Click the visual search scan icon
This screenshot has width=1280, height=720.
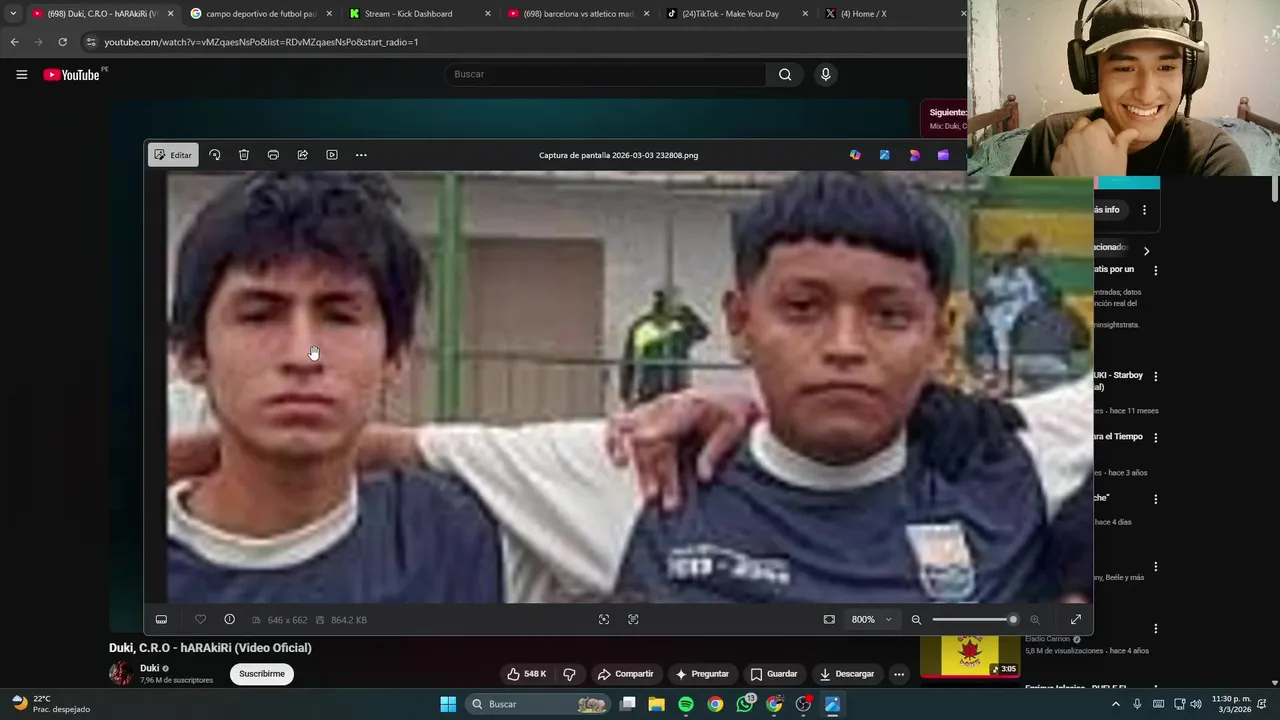click(x=604, y=620)
